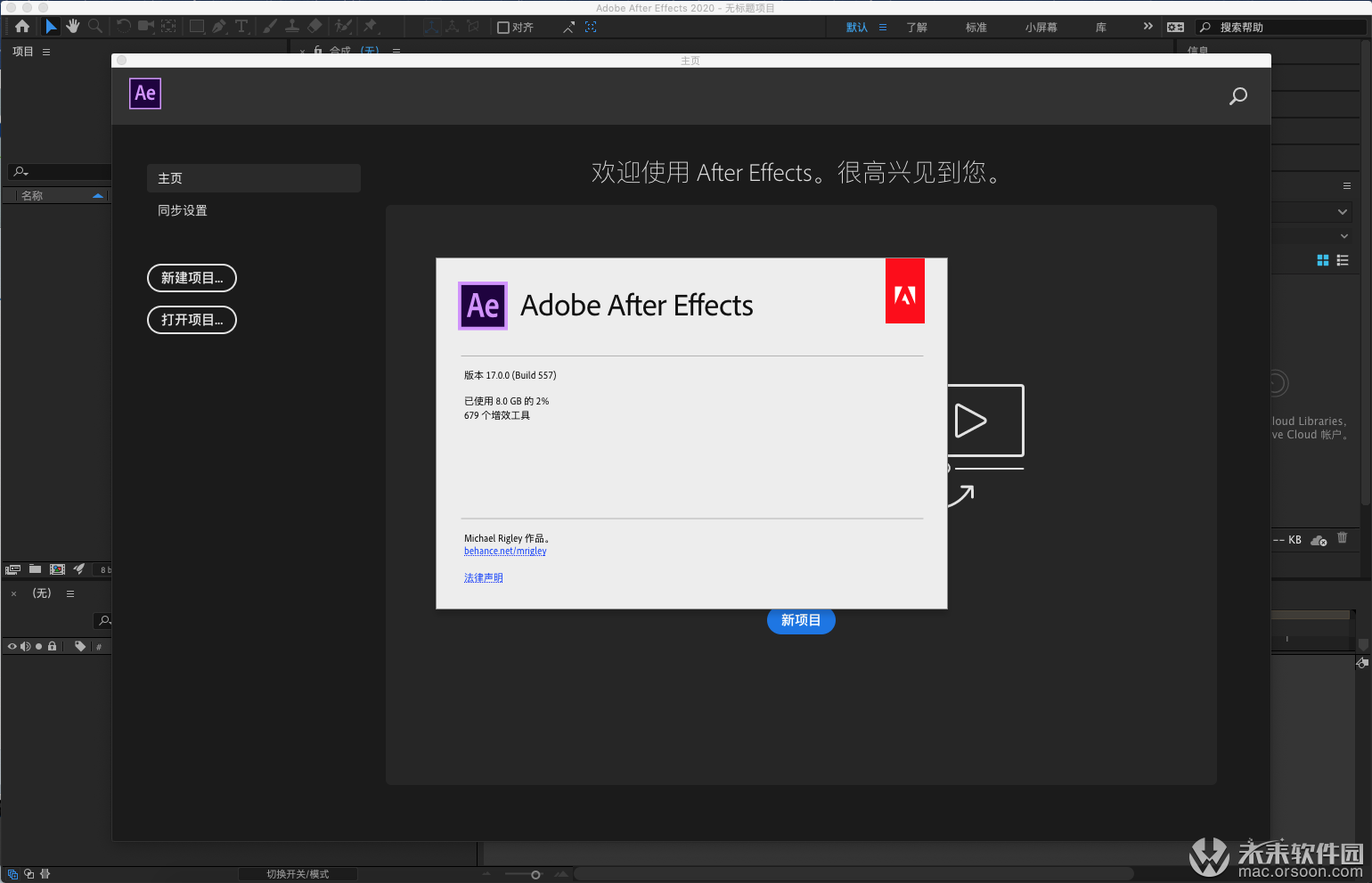Switch Libraries to grid view
Screen dimensions: 1372x883
[x=1323, y=260]
